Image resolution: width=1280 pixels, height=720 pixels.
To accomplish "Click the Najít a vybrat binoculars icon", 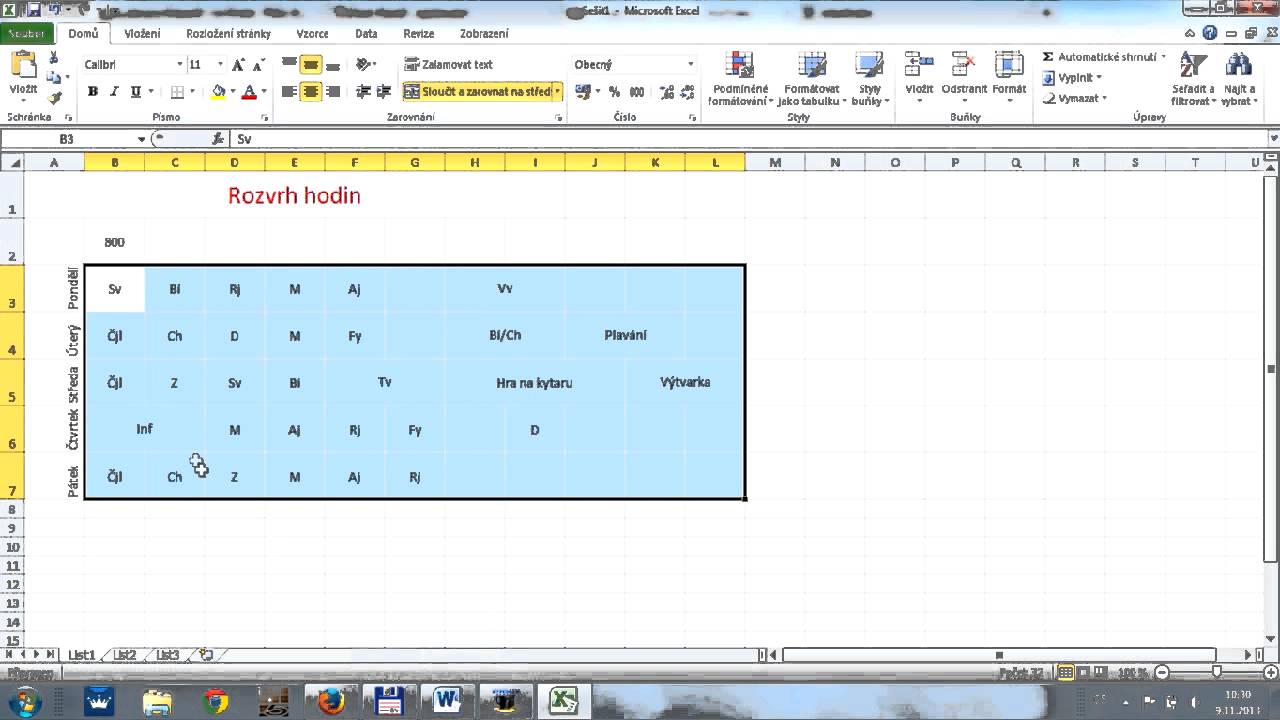I will [1239, 65].
